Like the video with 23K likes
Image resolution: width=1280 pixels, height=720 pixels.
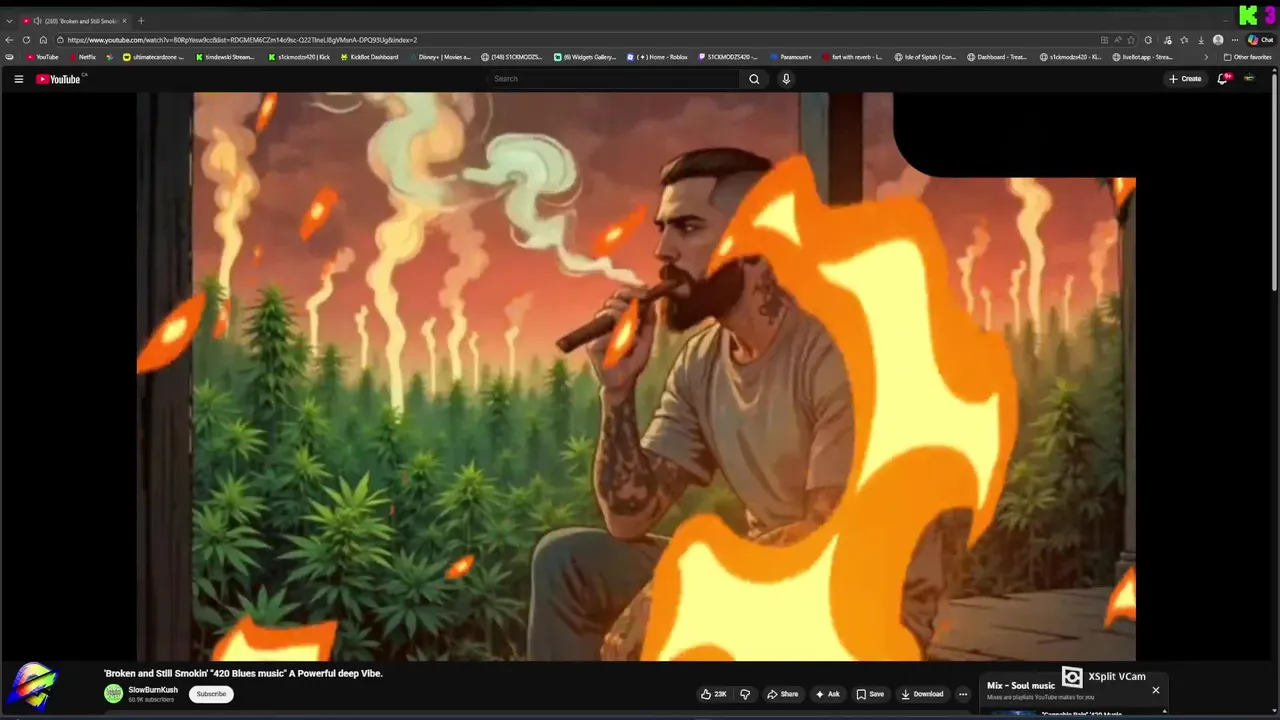tap(714, 694)
